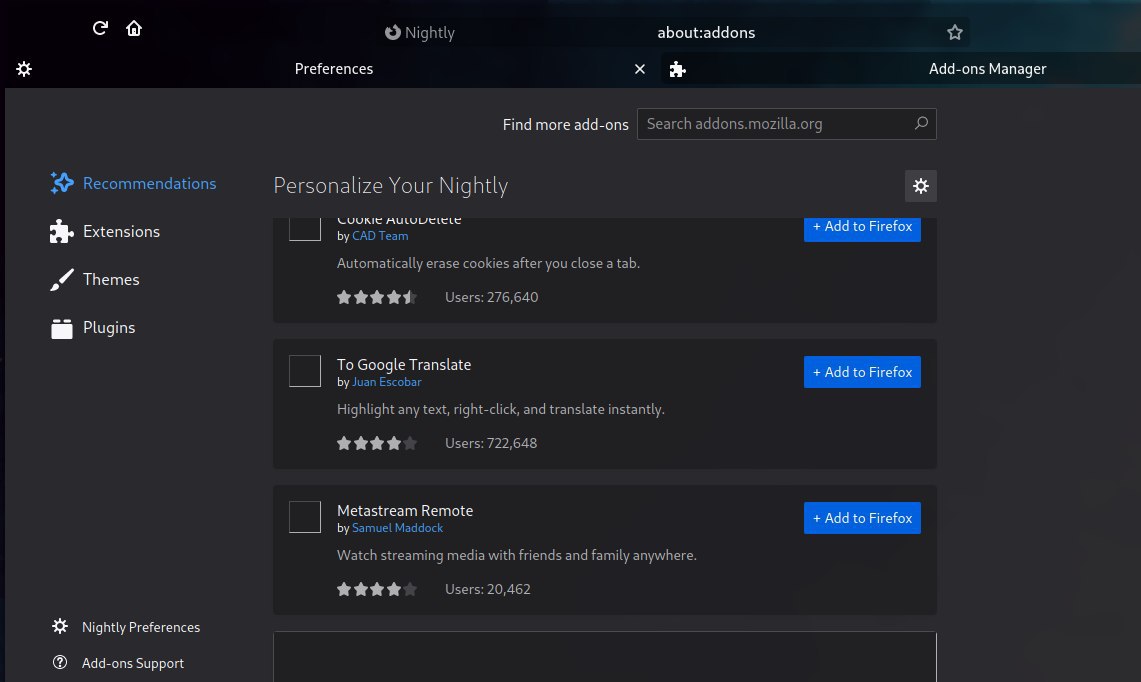The image size is (1141, 682).
Task: Click the Preferences tab gear icon
Action: [24, 69]
